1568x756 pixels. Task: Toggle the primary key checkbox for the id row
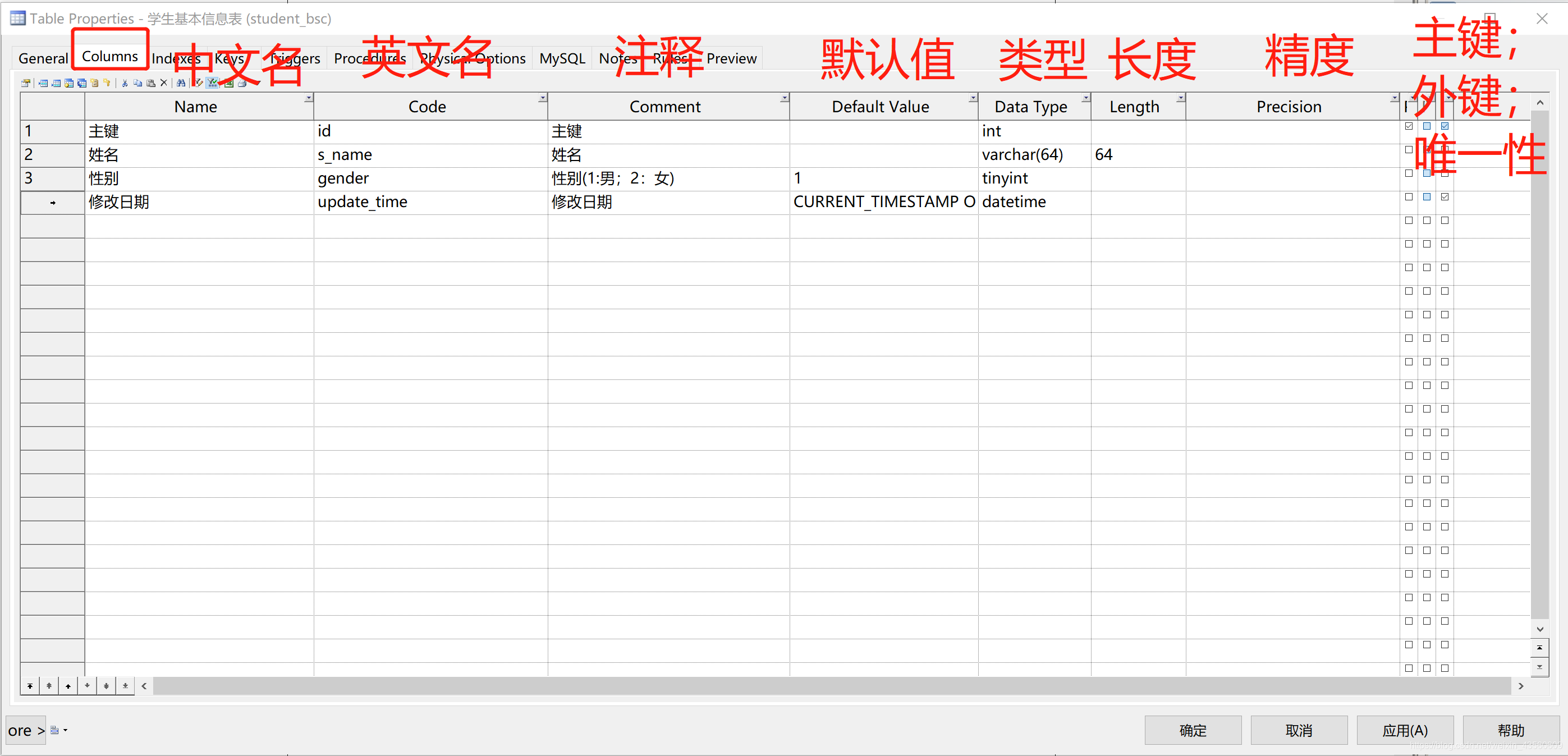tap(1409, 126)
